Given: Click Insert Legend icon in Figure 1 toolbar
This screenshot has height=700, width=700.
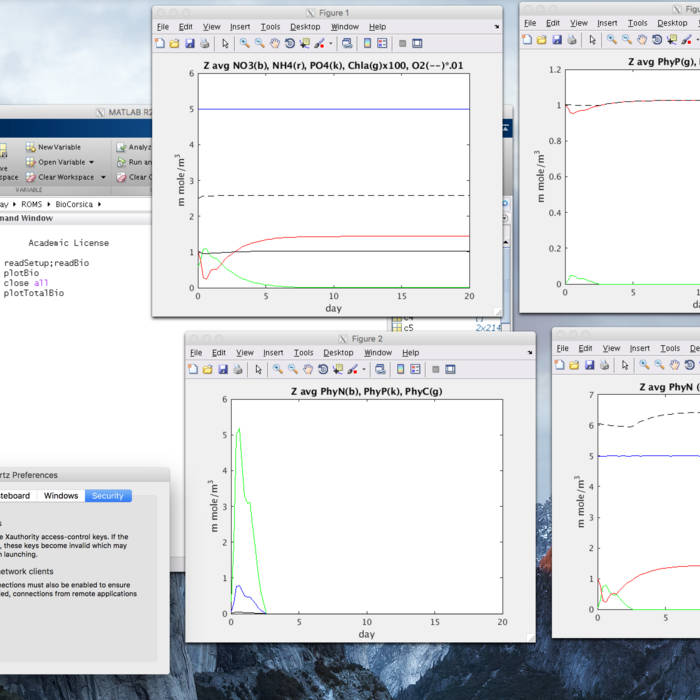Looking at the screenshot, I should pos(383,43).
